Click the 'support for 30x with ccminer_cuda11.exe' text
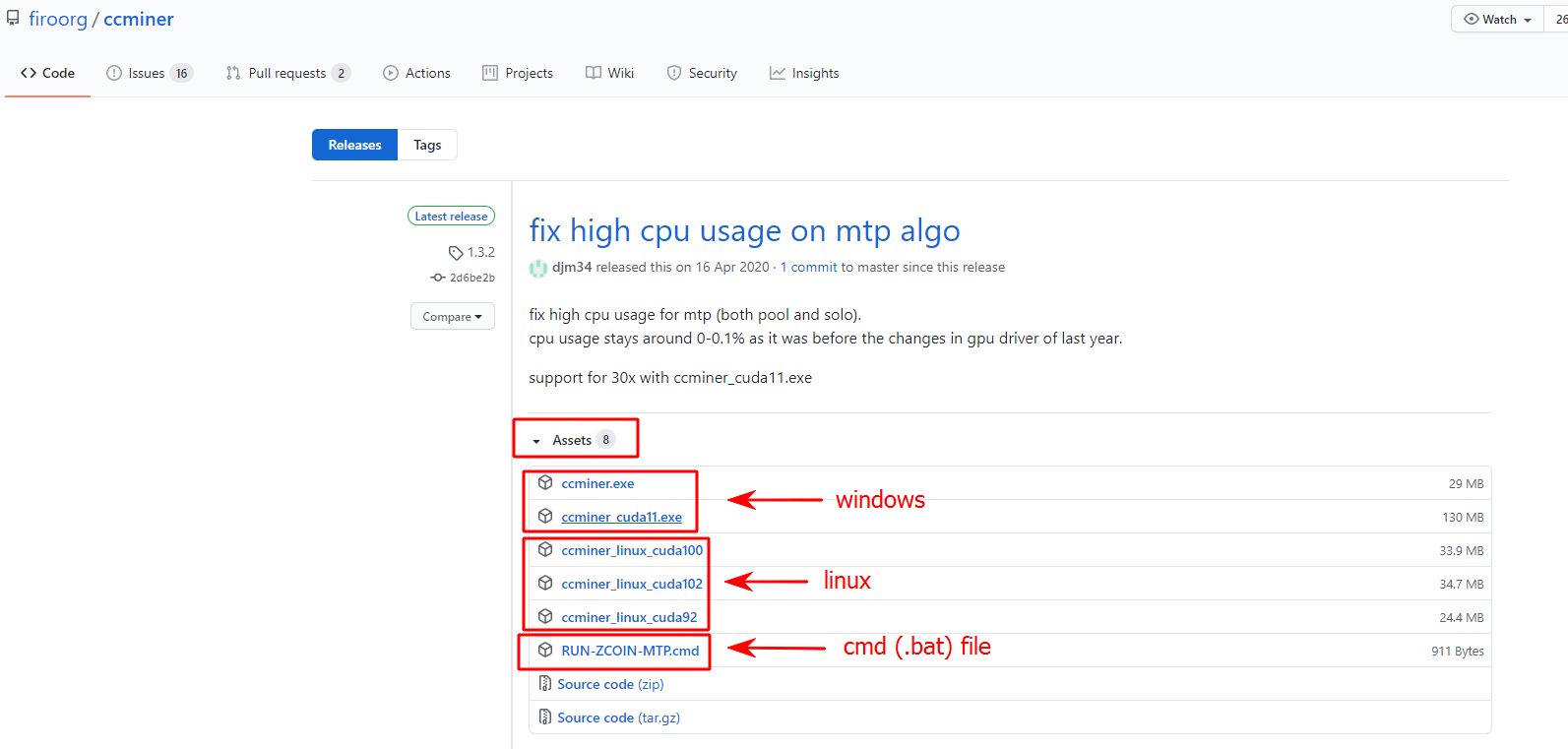Screen dimensions: 1568x749 tap(670, 377)
